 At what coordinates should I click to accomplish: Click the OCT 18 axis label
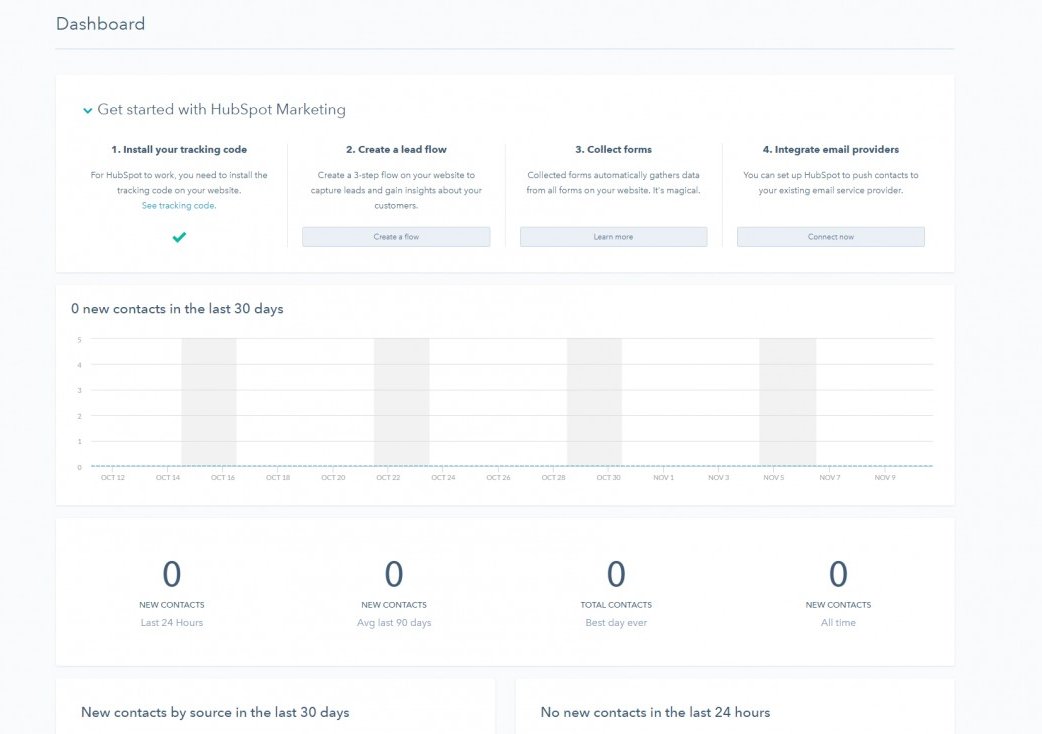[278, 478]
